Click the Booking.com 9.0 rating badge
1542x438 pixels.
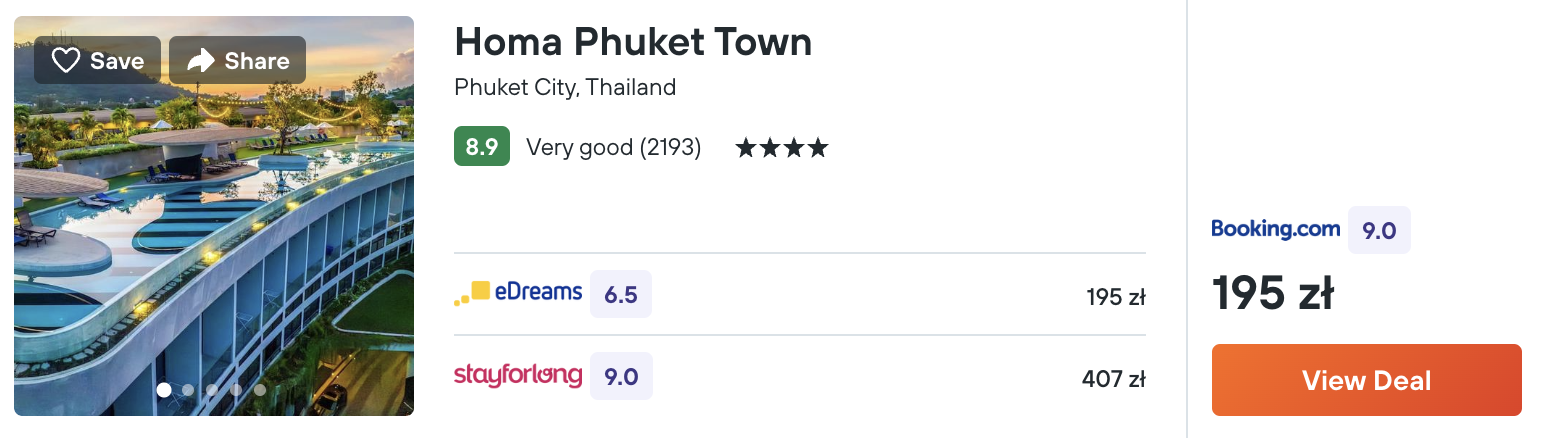[x=1379, y=230]
